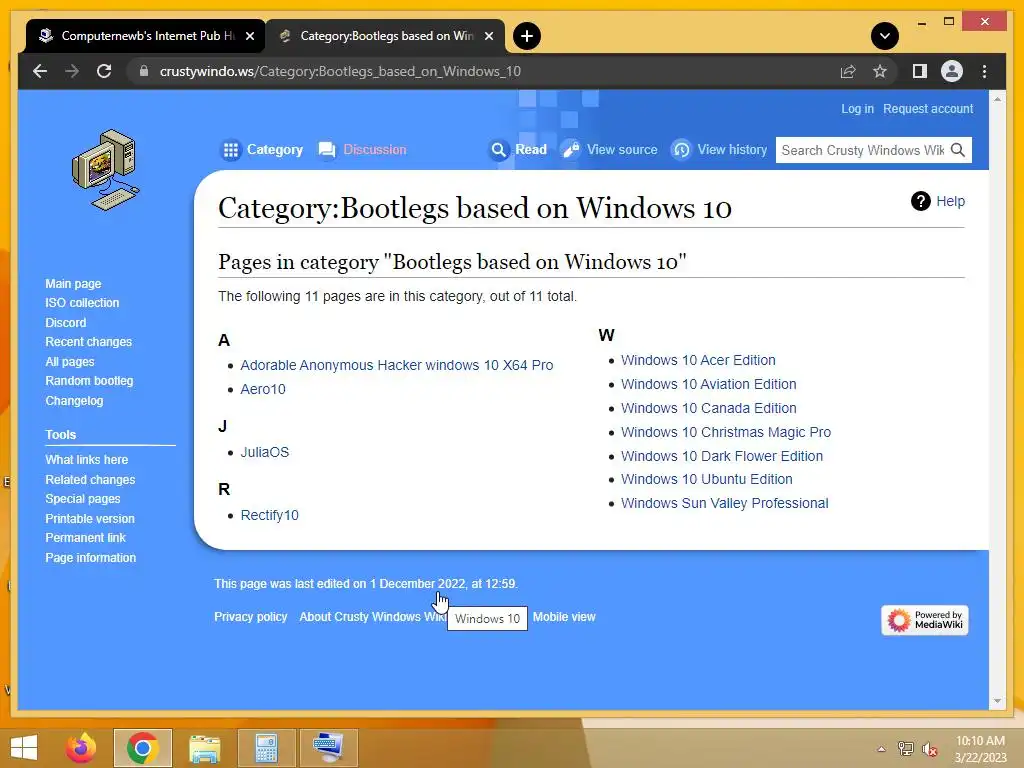1024x768 pixels.
Task: Open the Discord sidebar link
Action: click(65, 323)
